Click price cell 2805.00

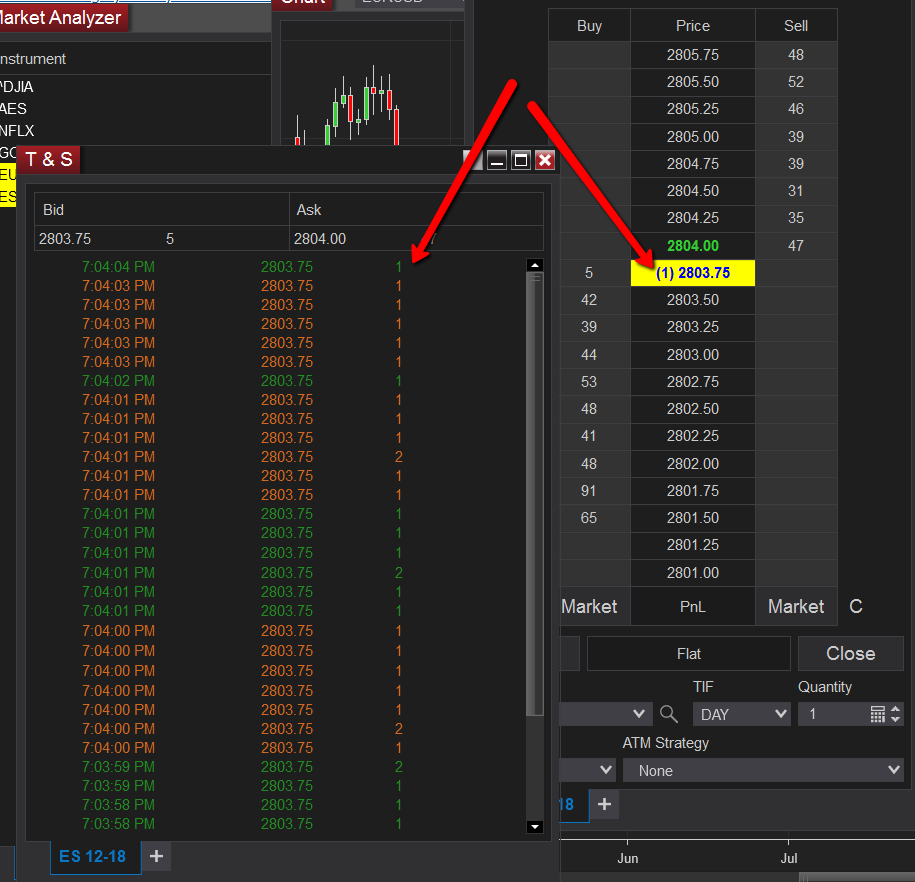[x=693, y=137]
